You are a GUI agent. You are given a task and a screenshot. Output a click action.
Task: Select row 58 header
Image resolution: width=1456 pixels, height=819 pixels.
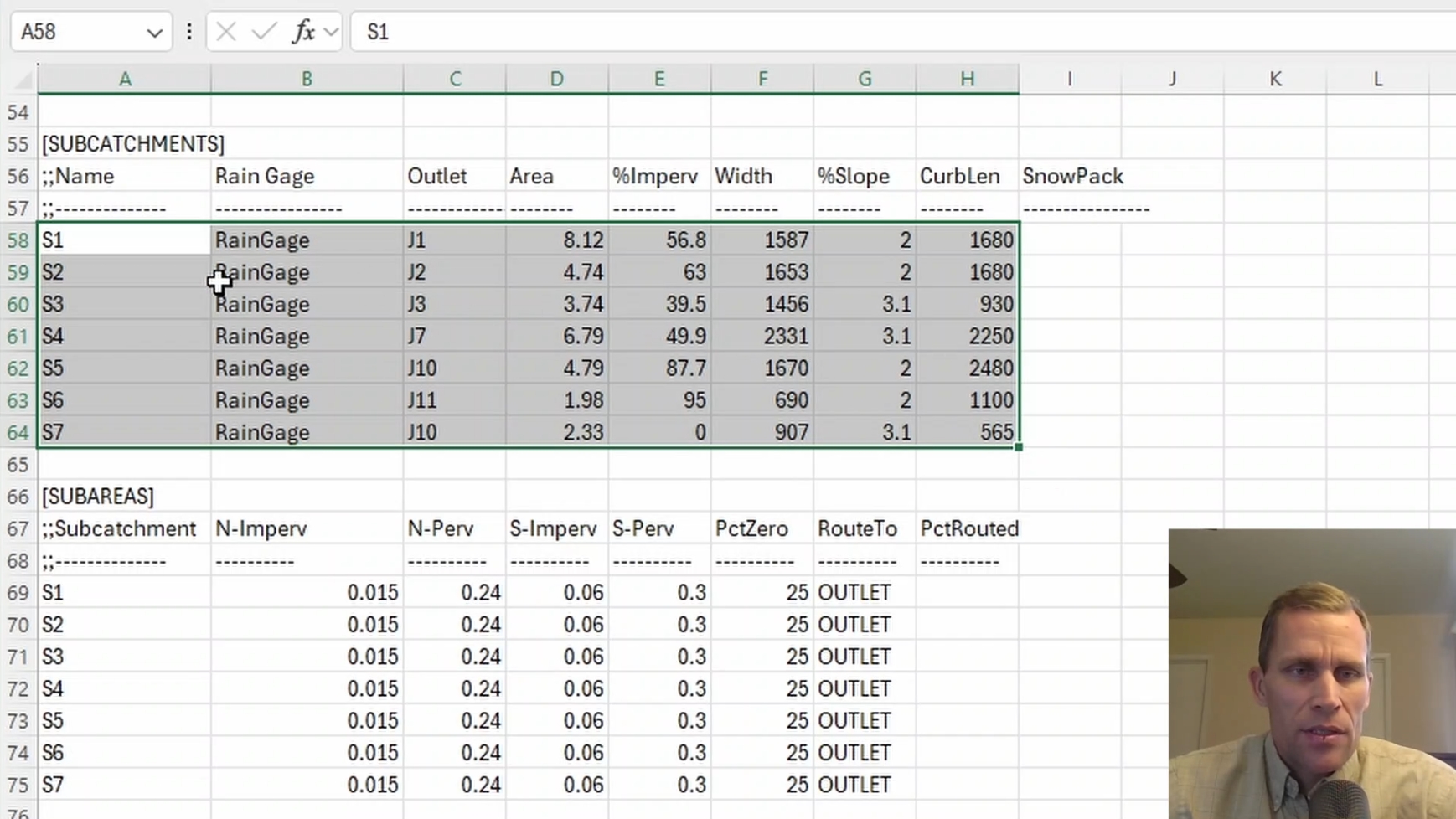[x=18, y=240]
